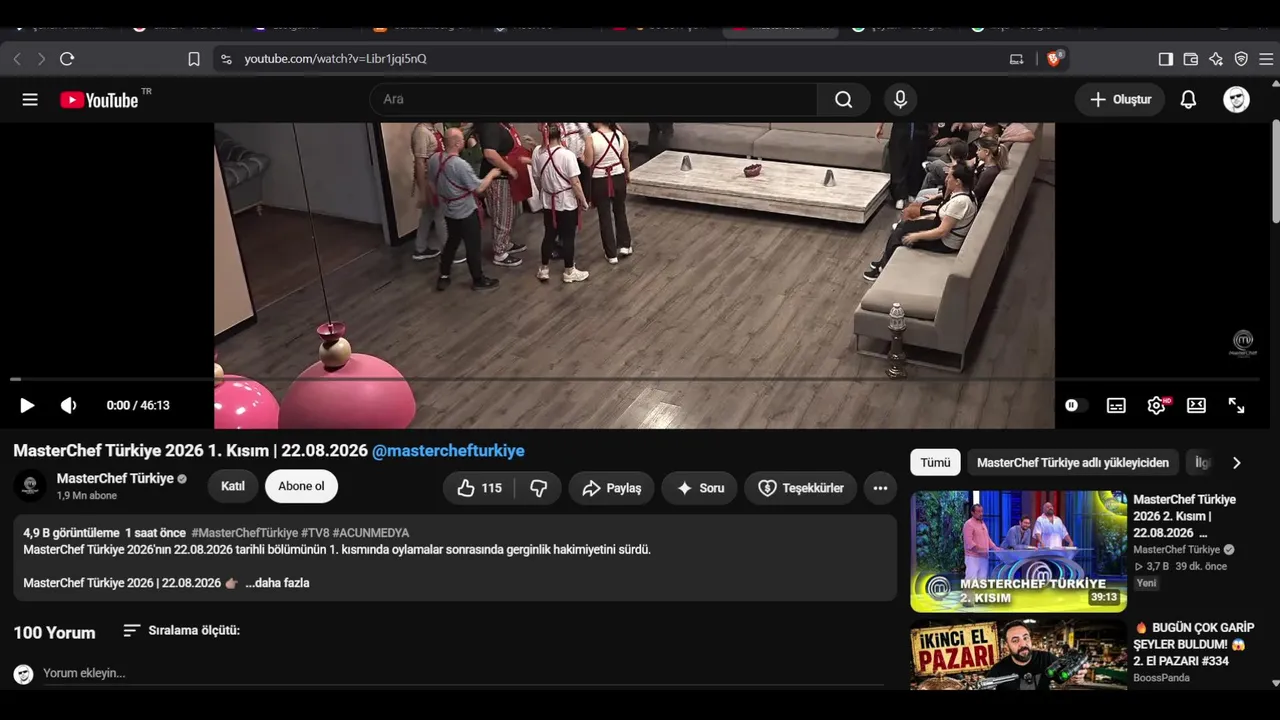Focus the Yorum ekleyin comment field
This screenshot has height=720, width=1280.
[x=463, y=674]
